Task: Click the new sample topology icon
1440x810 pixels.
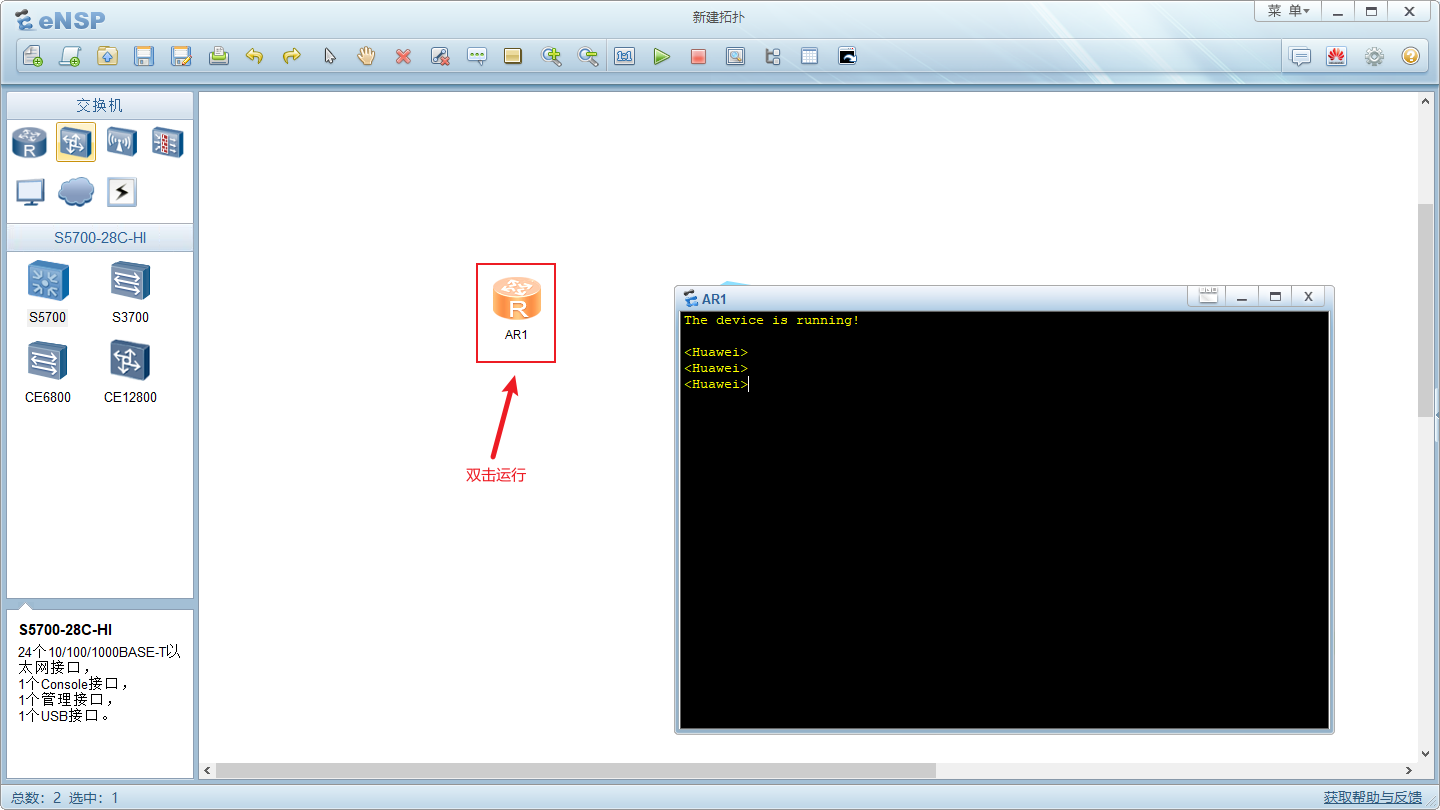Action: [70, 56]
